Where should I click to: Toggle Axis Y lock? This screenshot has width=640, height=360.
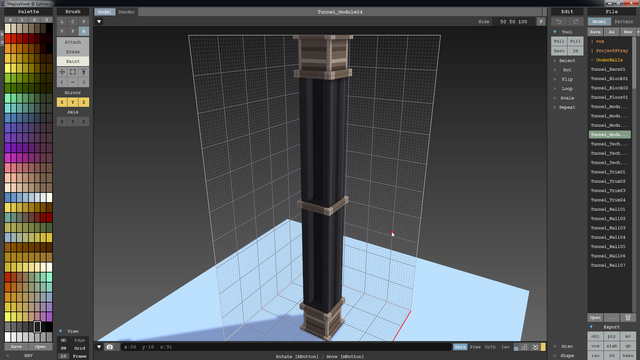[73, 122]
